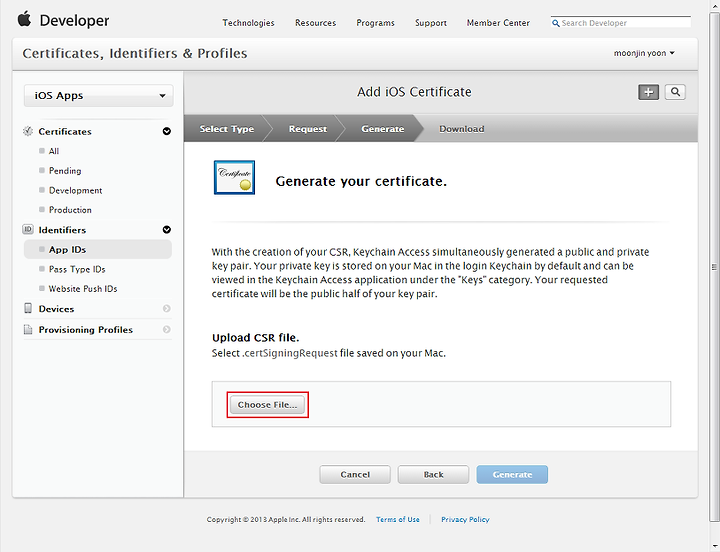Click the certificate thumbnail image

point(234,177)
